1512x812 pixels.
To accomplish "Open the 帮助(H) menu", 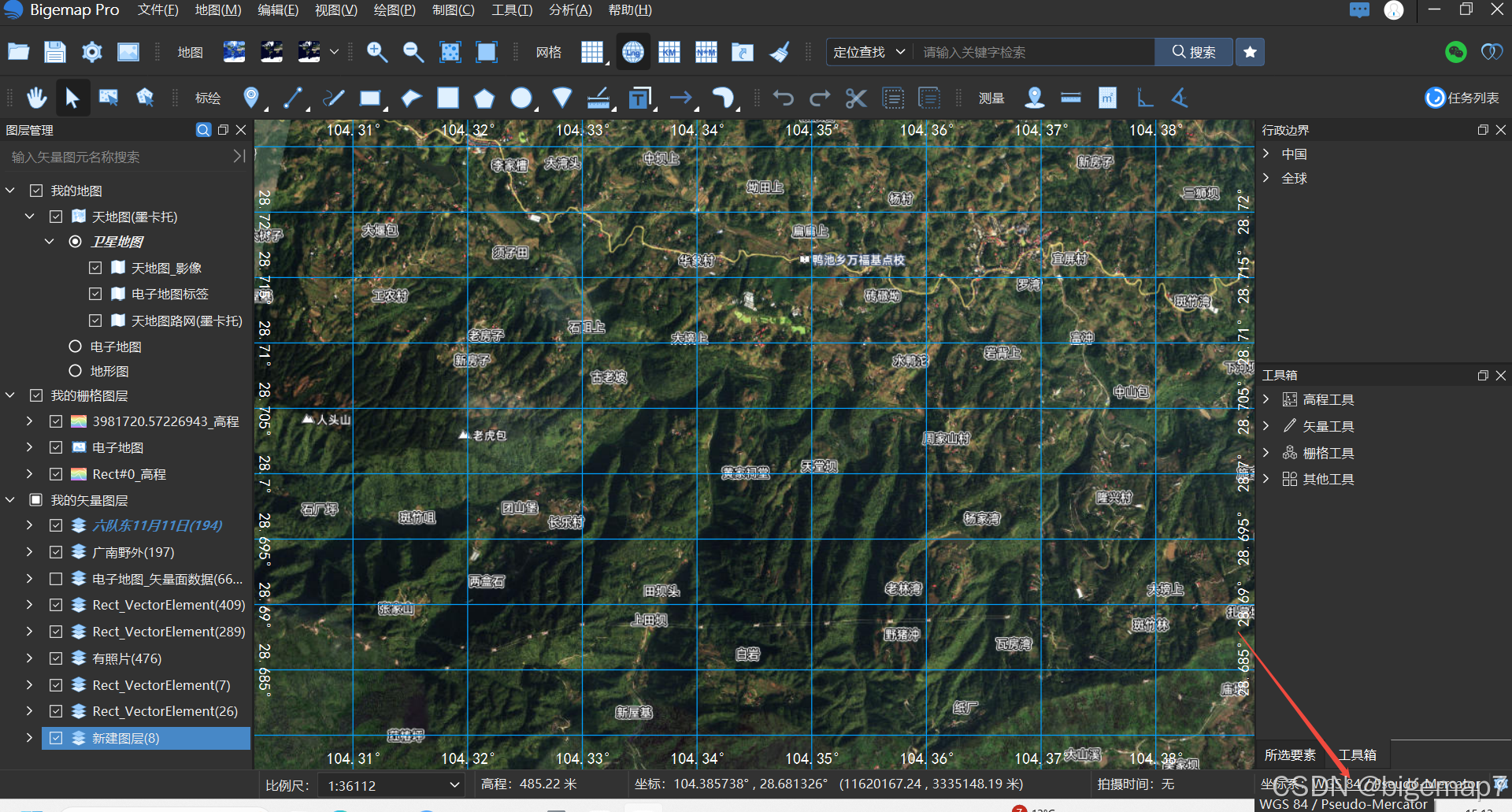I will click(x=630, y=10).
